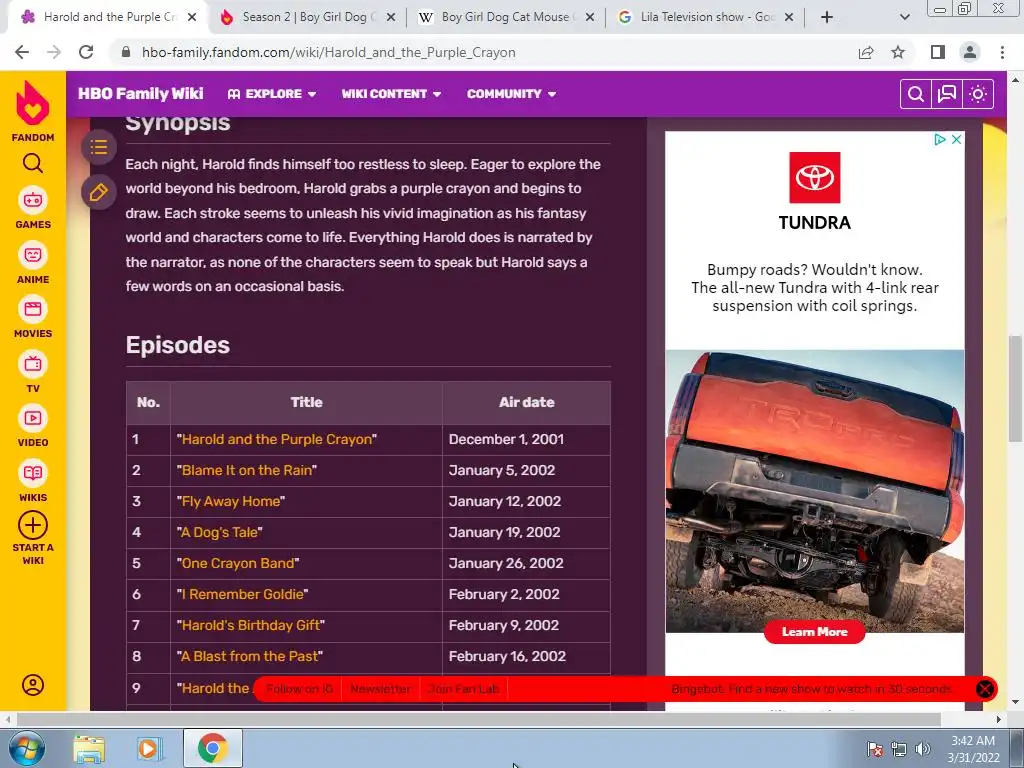Open episode "One Crayon Band" link
Screen dimensions: 1024x768
(238, 564)
